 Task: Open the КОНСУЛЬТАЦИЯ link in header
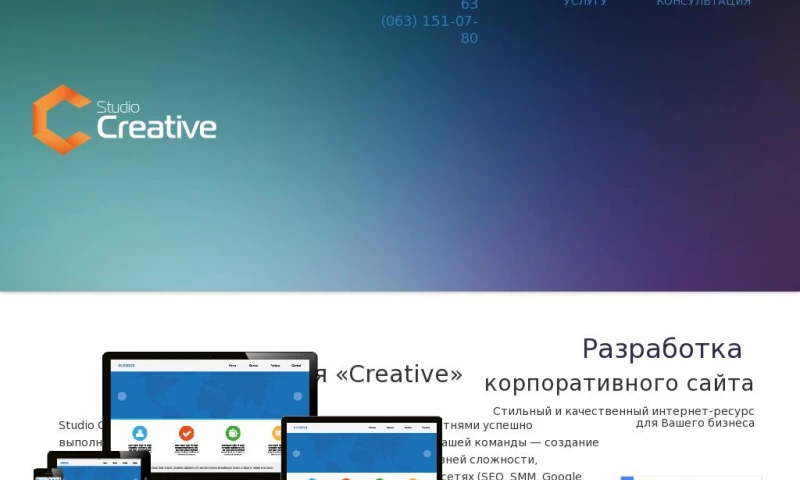tap(703, 3)
